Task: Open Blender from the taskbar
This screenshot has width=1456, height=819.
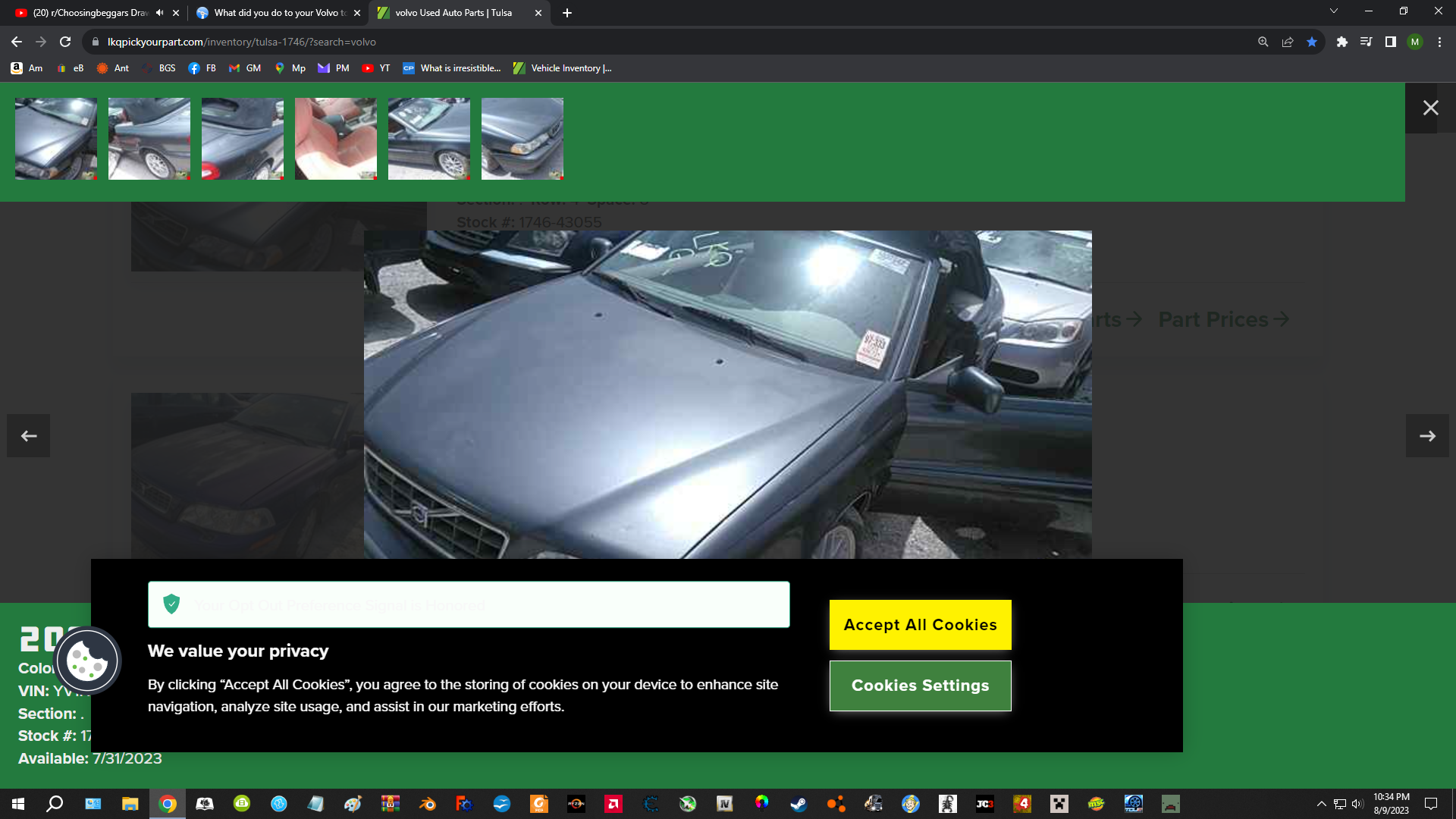Action: tap(426, 804)
